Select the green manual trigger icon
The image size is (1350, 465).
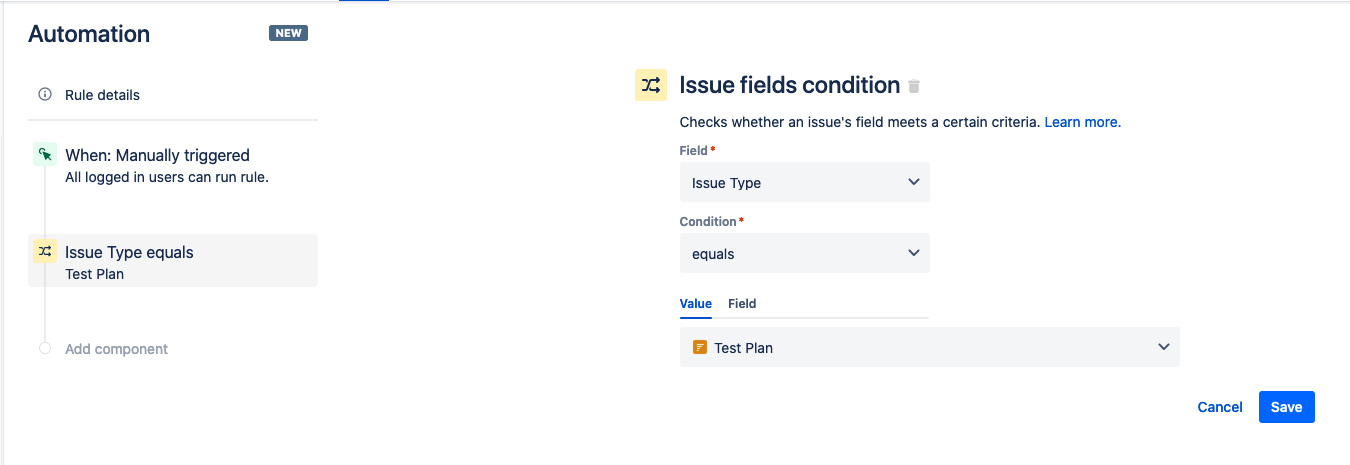(x=44, y=154)
